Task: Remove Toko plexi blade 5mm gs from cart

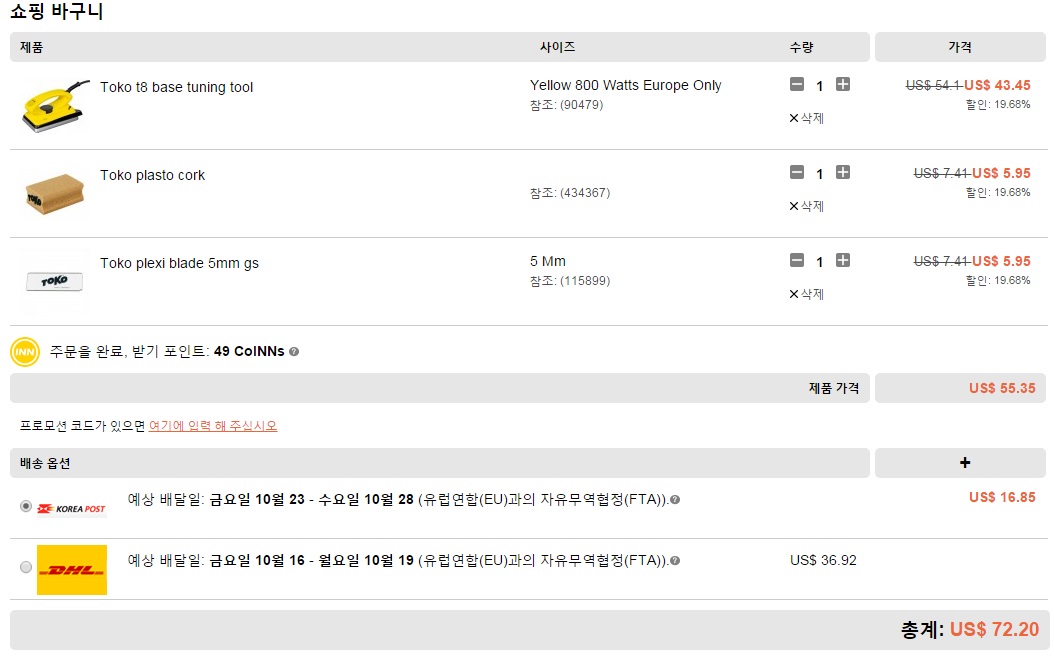Action: [x=807, y=295]
